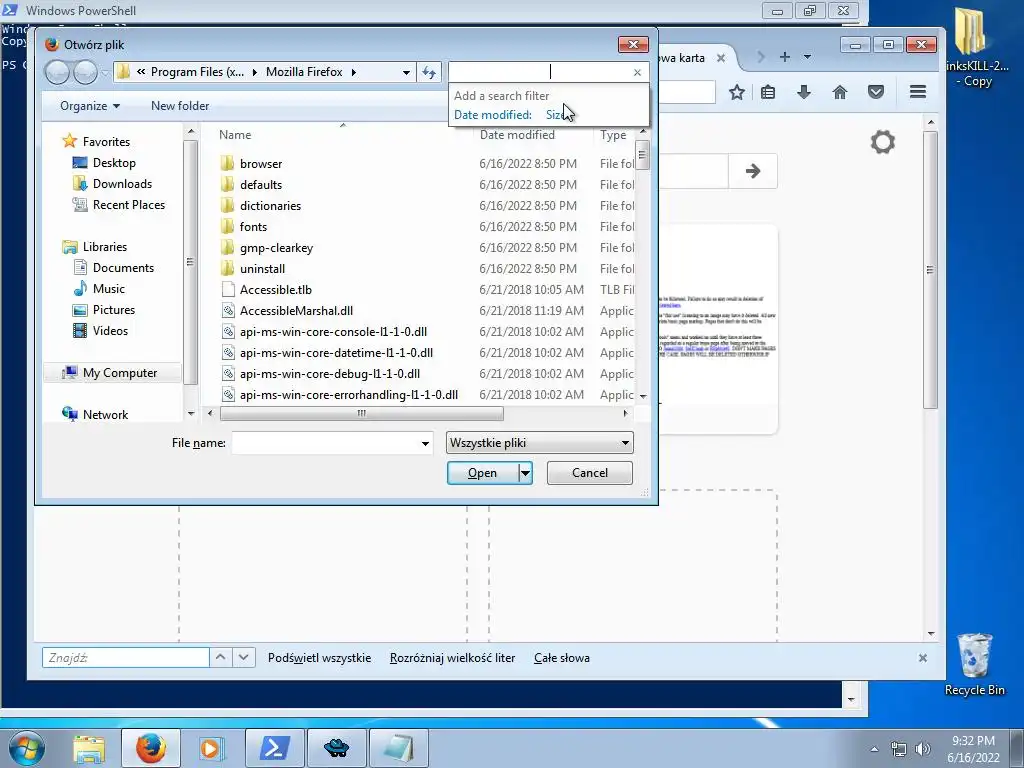This screenshot has height=768, width=1024.
Task: Find previous match arrow in find bar
Action: (221, 658)
